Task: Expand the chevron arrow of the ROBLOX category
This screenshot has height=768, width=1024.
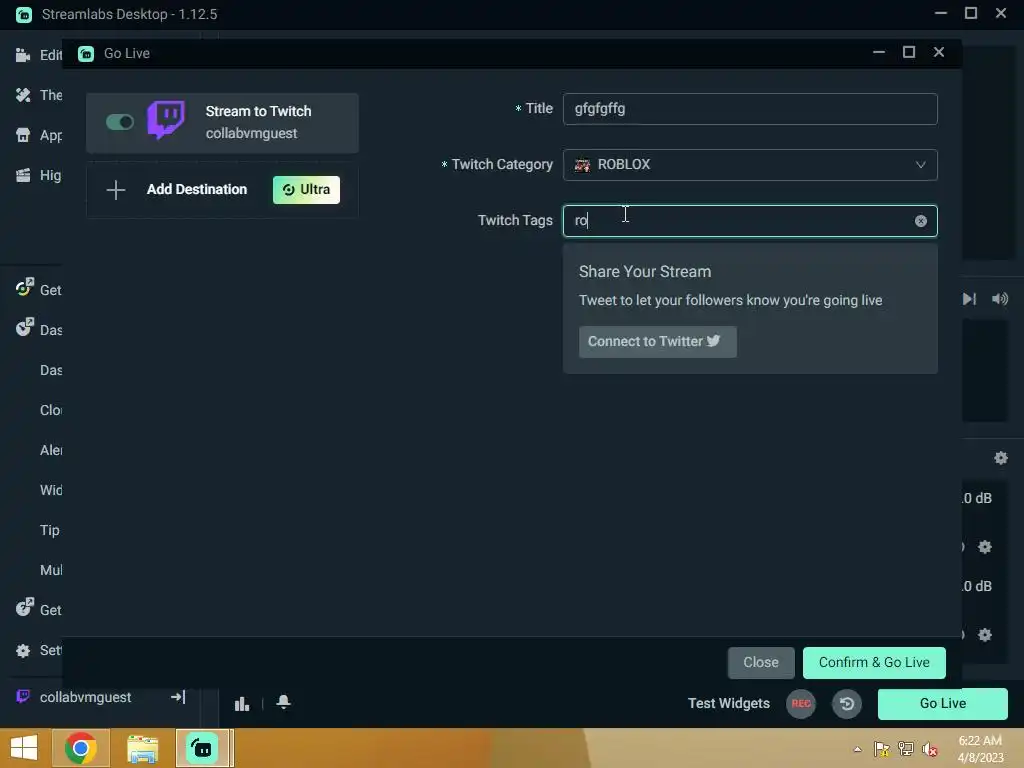Action: [x=920, y=165]
